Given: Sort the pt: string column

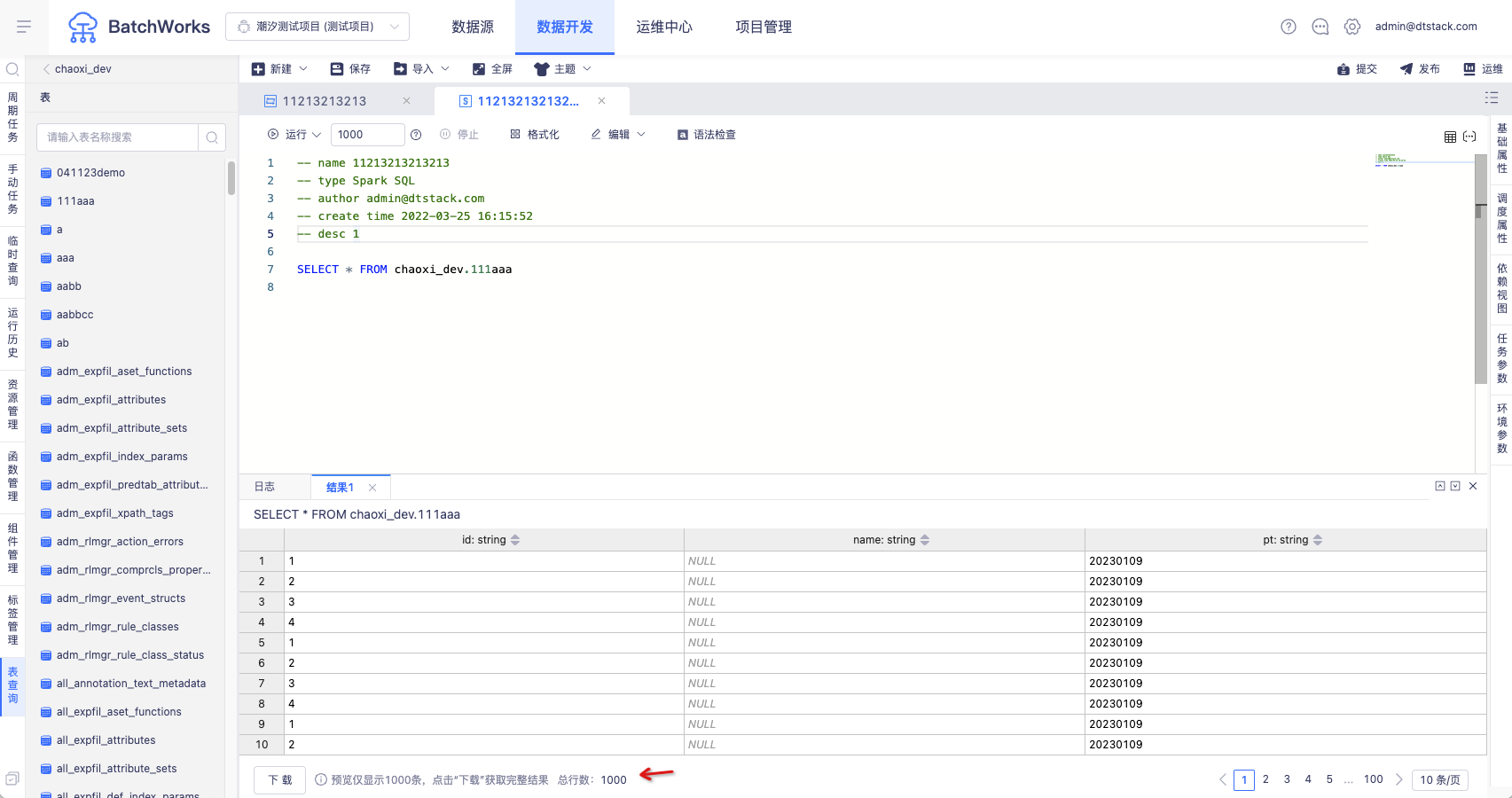Looking at the screenshot, I should [1318, 540].
